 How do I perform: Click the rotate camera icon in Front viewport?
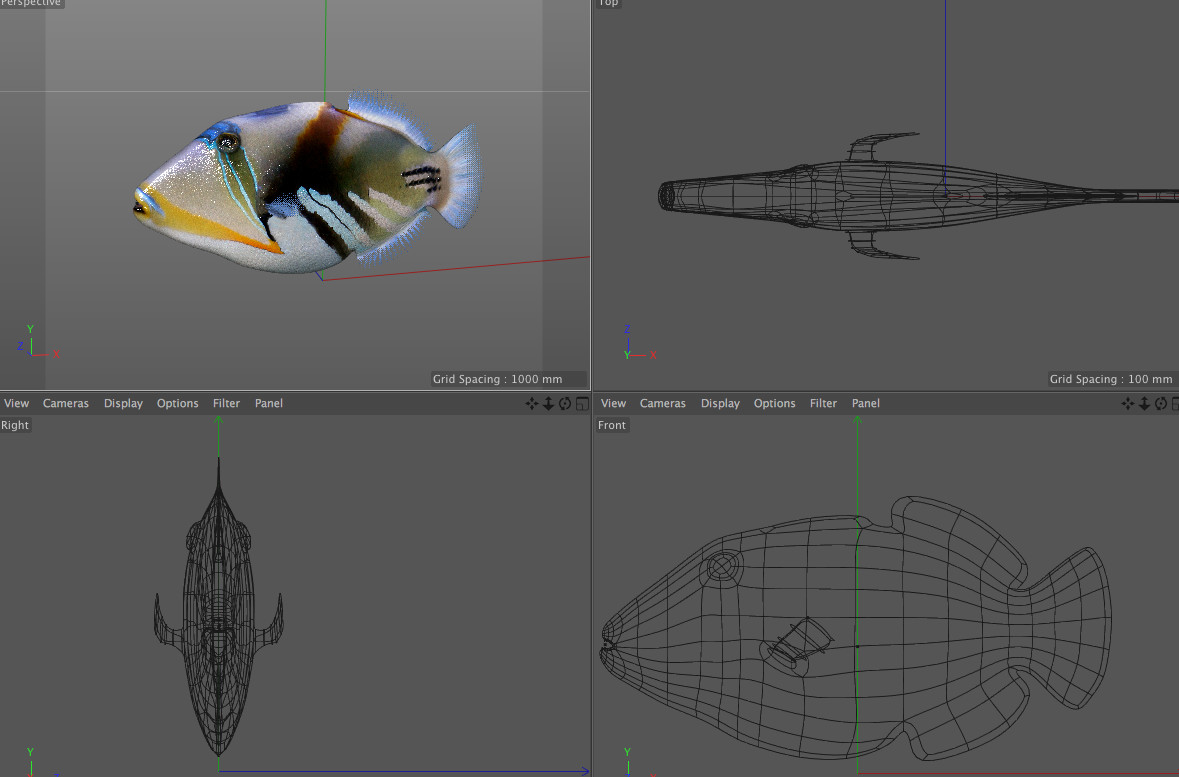1161,404
